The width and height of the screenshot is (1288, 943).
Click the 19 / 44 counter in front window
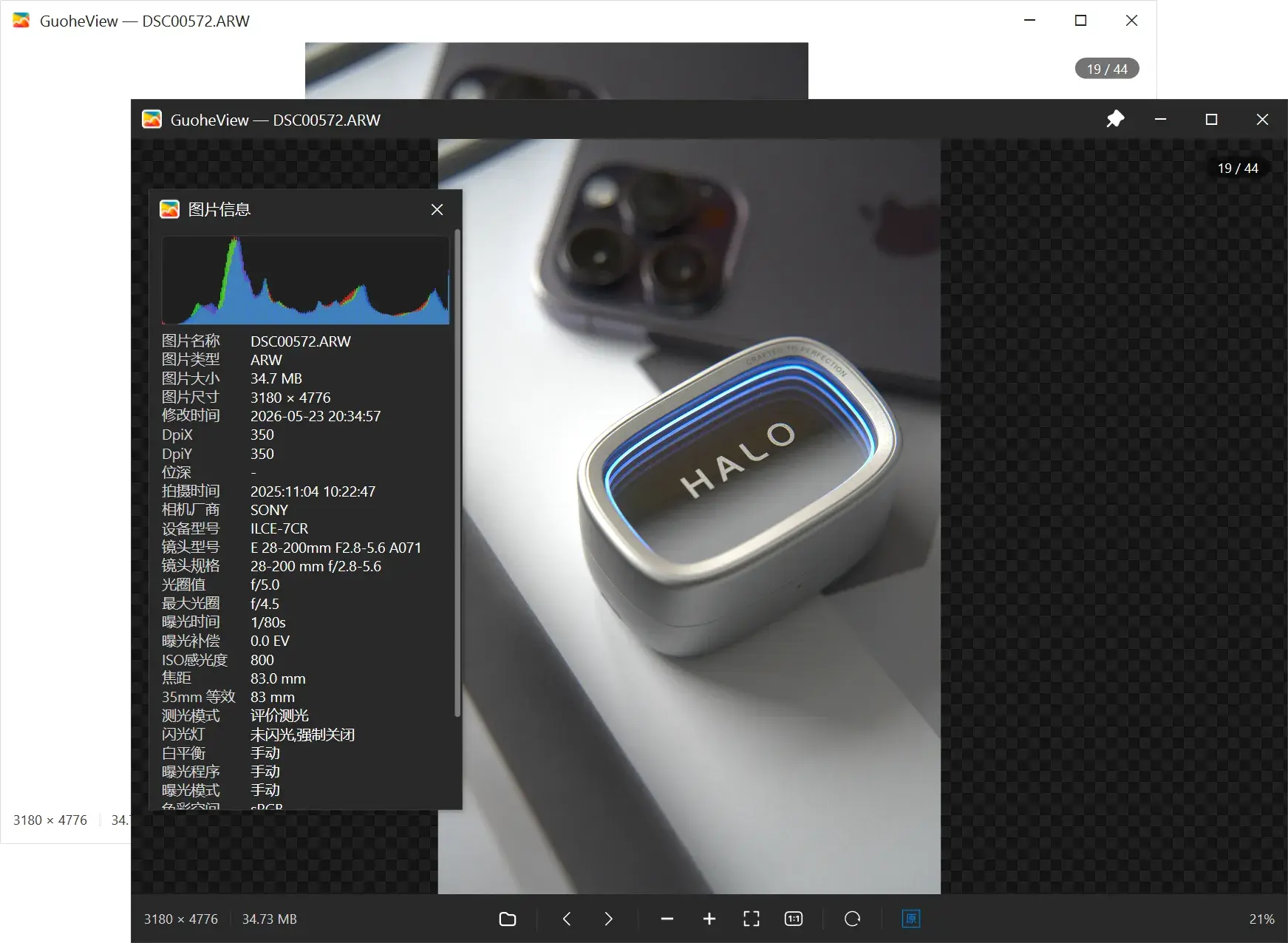coord(1238,168)
